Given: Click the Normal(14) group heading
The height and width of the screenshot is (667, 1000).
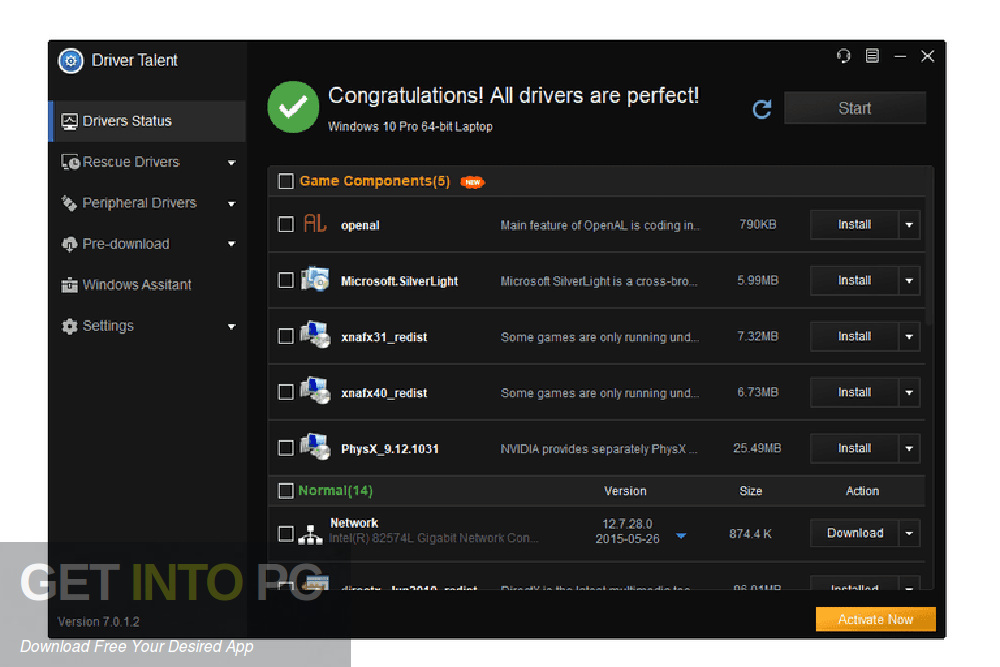Looking at the screenshot, I should [x=335, y=490].
